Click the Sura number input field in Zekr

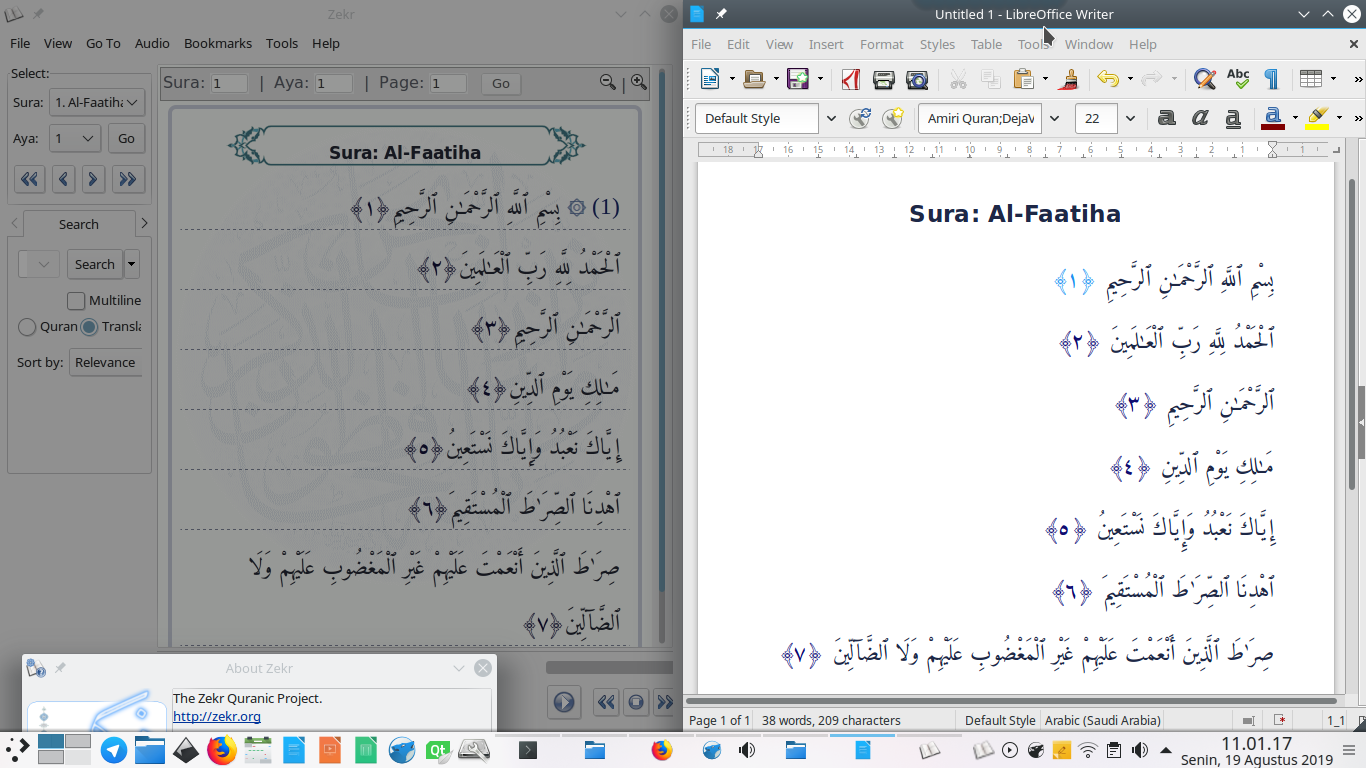pyautogui.click(x=229, y=83)
